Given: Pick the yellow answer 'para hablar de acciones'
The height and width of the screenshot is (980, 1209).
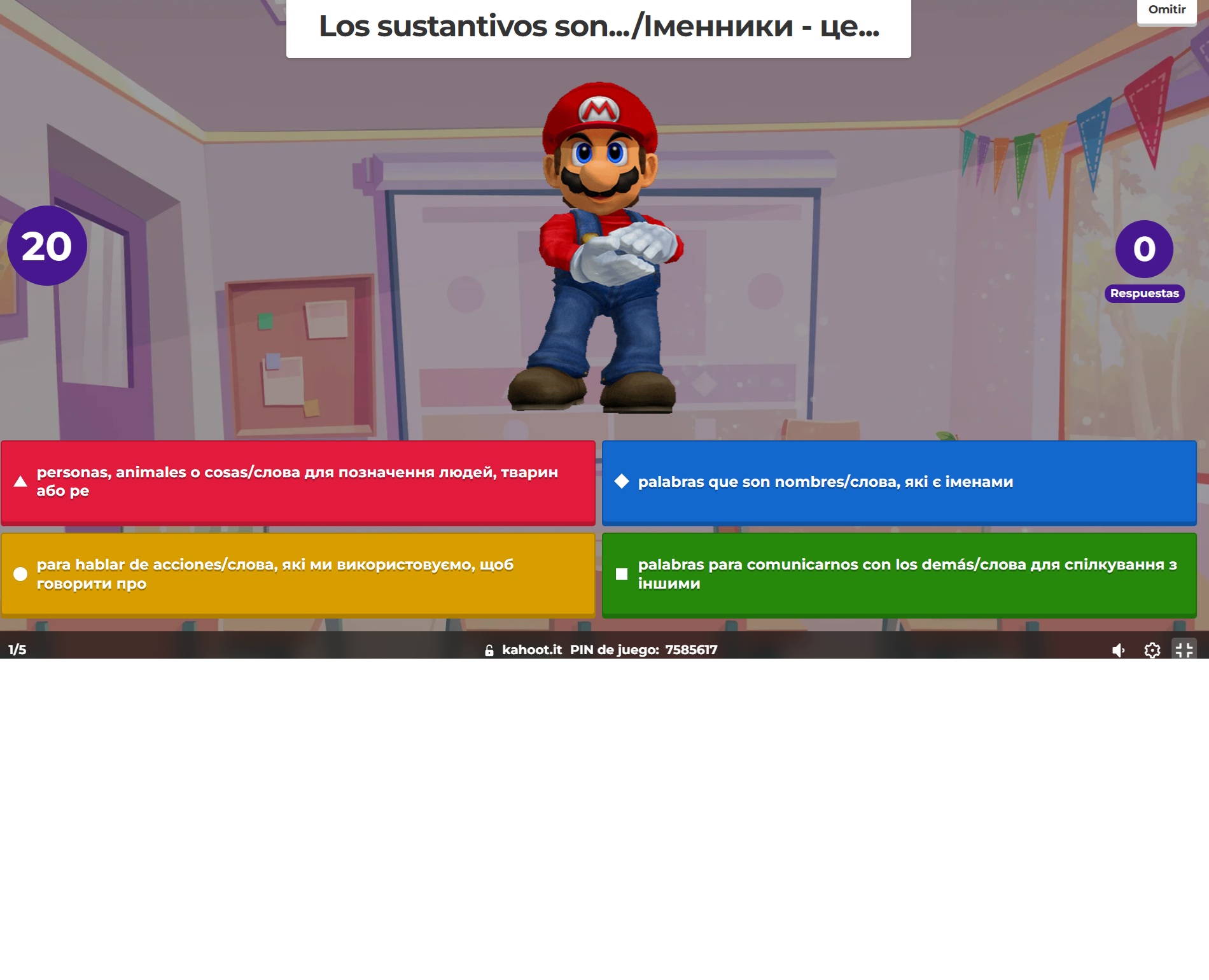Looking at the screenshot, I should click(298, 575).
